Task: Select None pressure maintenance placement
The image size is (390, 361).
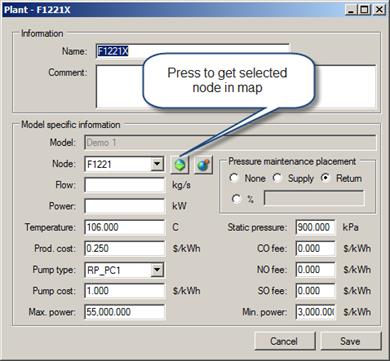Action: tap(234, 178)
